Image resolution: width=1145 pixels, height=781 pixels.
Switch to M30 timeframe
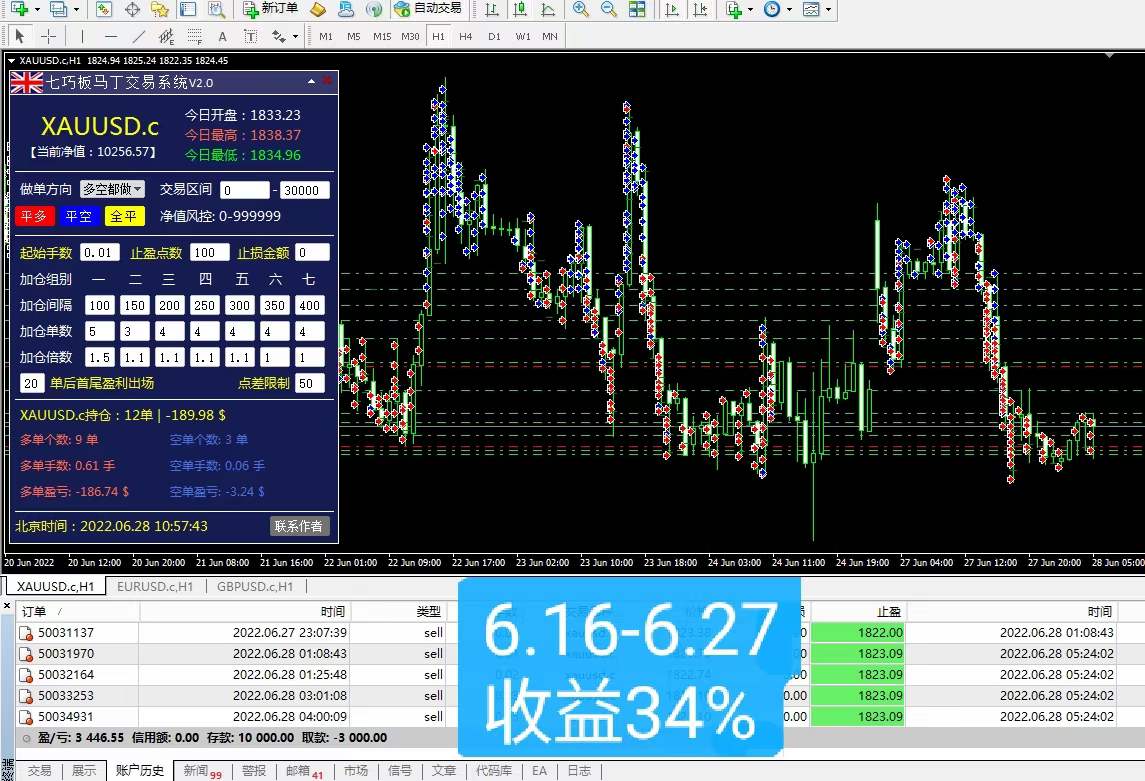pos(410,36)
